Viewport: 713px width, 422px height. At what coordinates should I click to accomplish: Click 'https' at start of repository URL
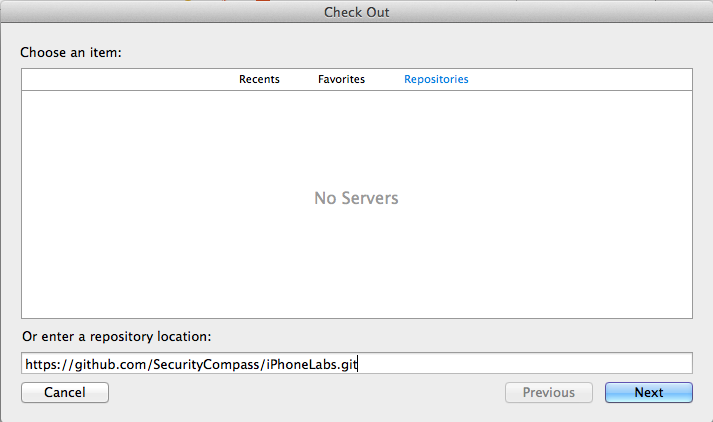coord(41,364)
